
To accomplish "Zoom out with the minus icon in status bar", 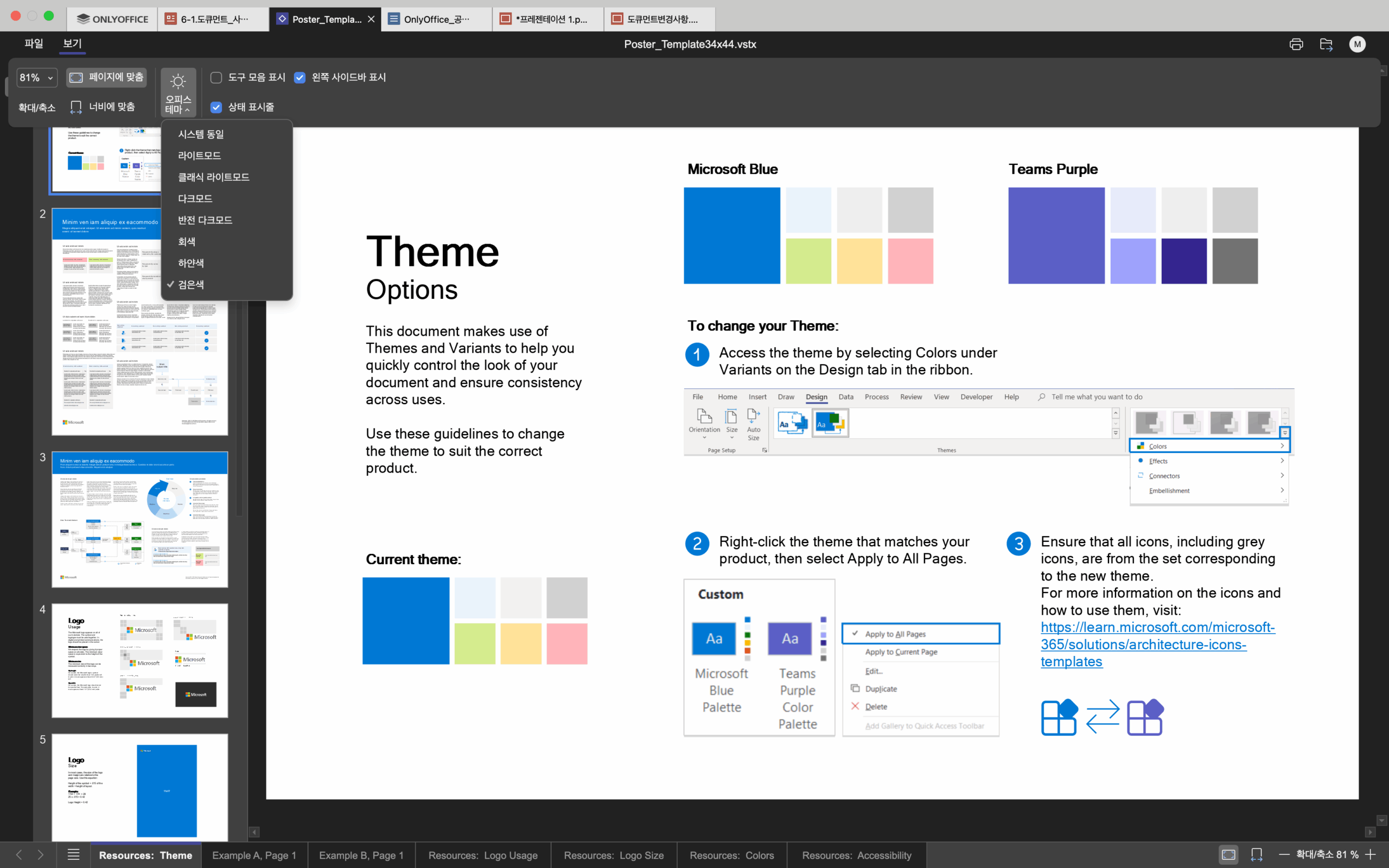I will pyautogui.click(x=1284, y=855).
